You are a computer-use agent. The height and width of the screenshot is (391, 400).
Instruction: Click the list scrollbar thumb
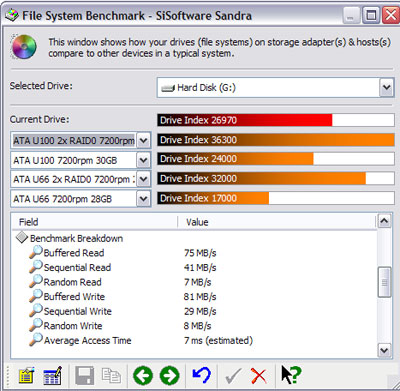(384, 282)
